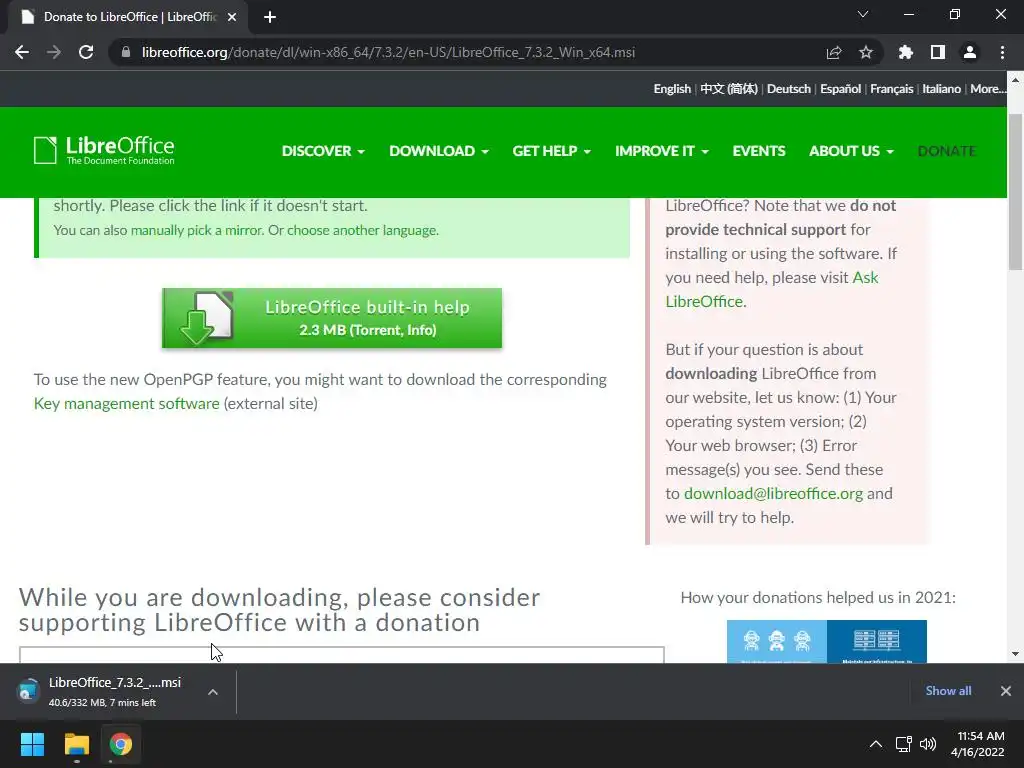Image resolution: width=1024 pixels, height=768 pixels.
Task: Click the LibreOffice msi download file icon
Action: pyautogui.click(x=28, y=690)
